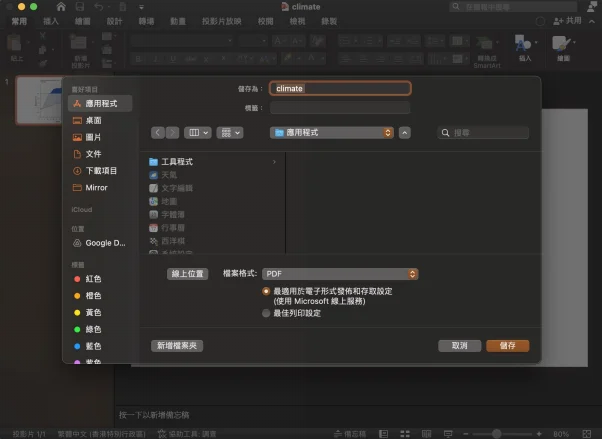This screenshot has height=439, width=602.
Task: Click the save icon in title bar
Action: click(79, 7)
